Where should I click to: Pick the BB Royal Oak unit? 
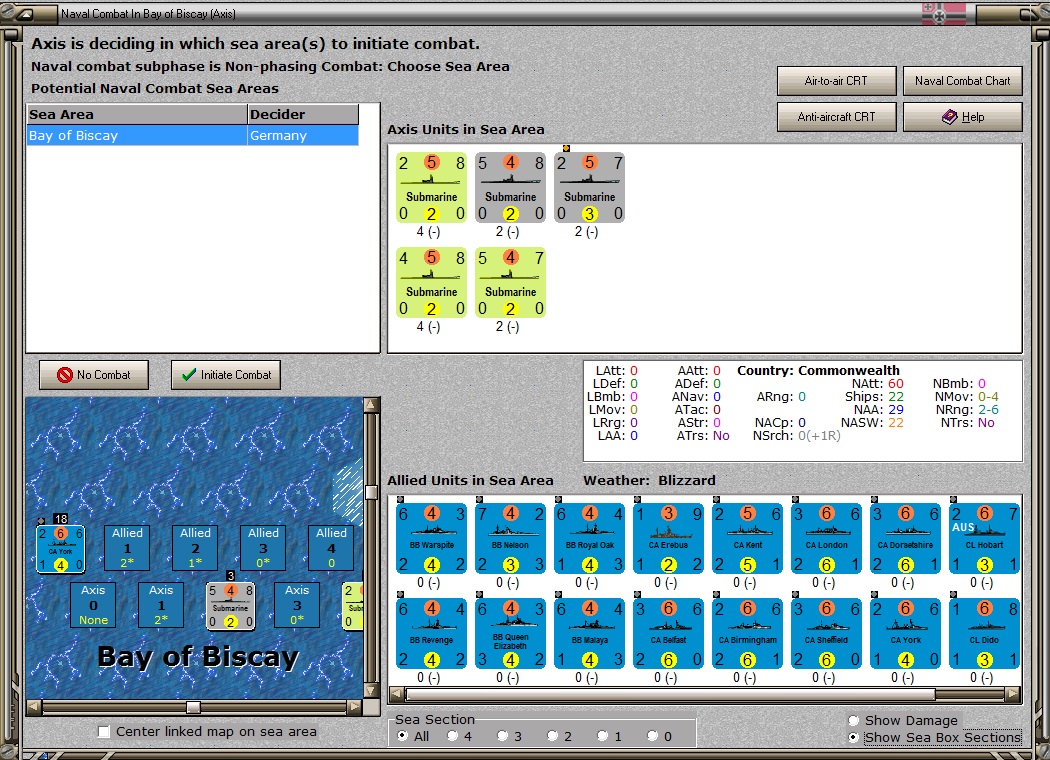point(589,539)
